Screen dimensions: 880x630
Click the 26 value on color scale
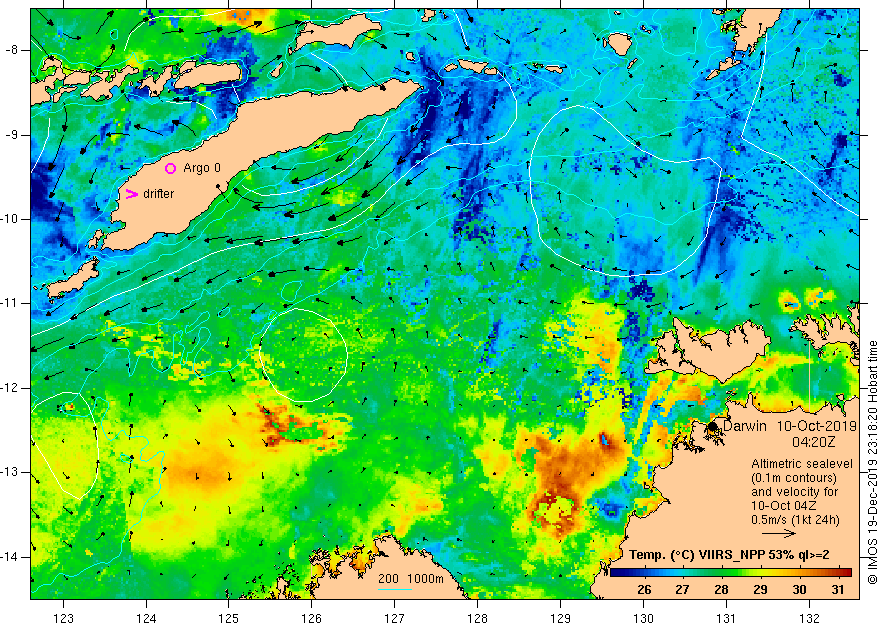tap(644, 590)
